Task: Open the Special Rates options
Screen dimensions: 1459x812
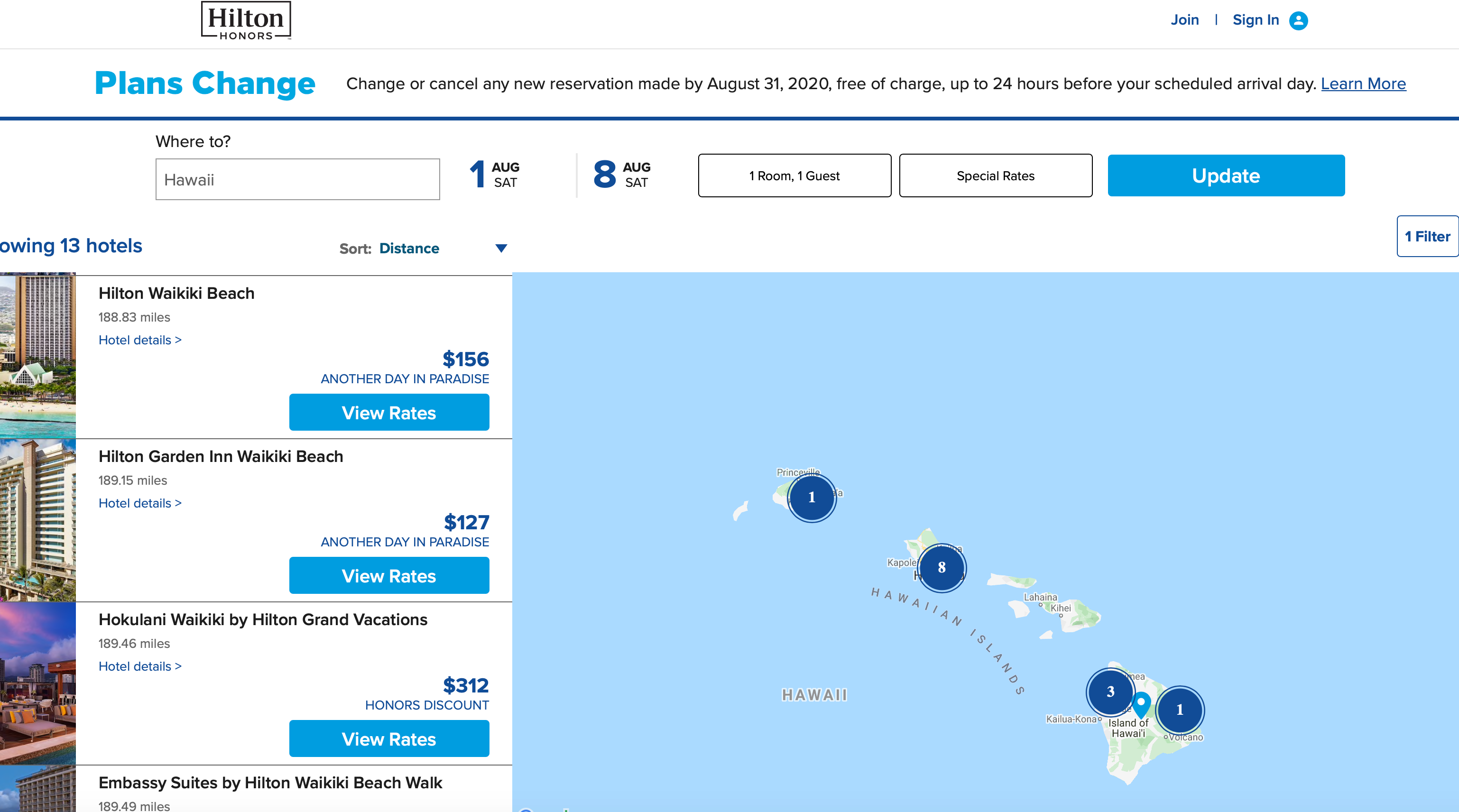Action: click(x=995, y=175)
